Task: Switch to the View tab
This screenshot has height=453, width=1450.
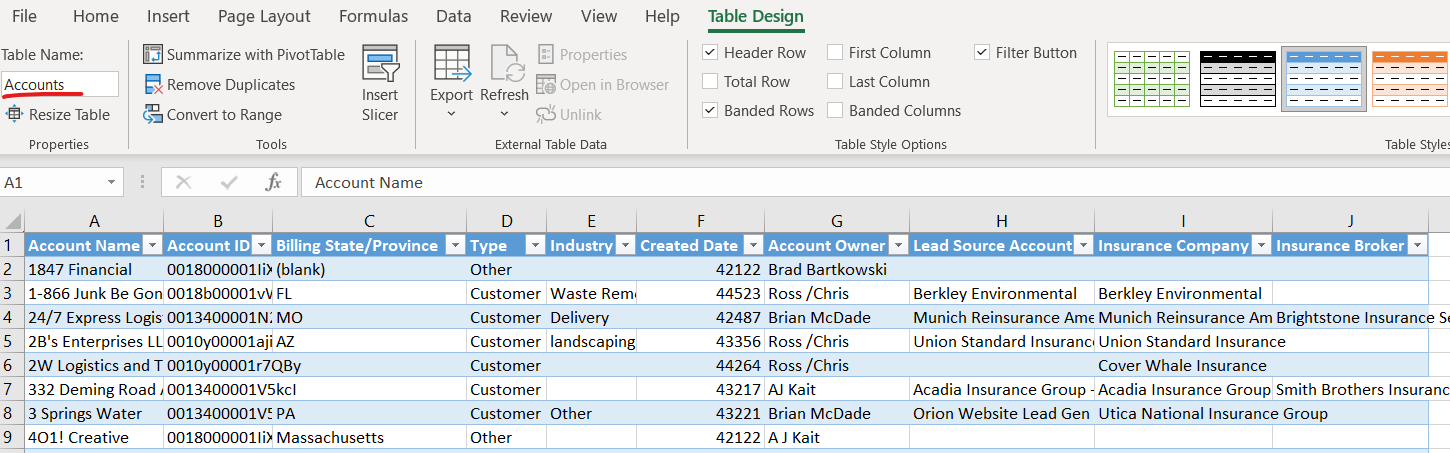Action: [x=599, y=16]
